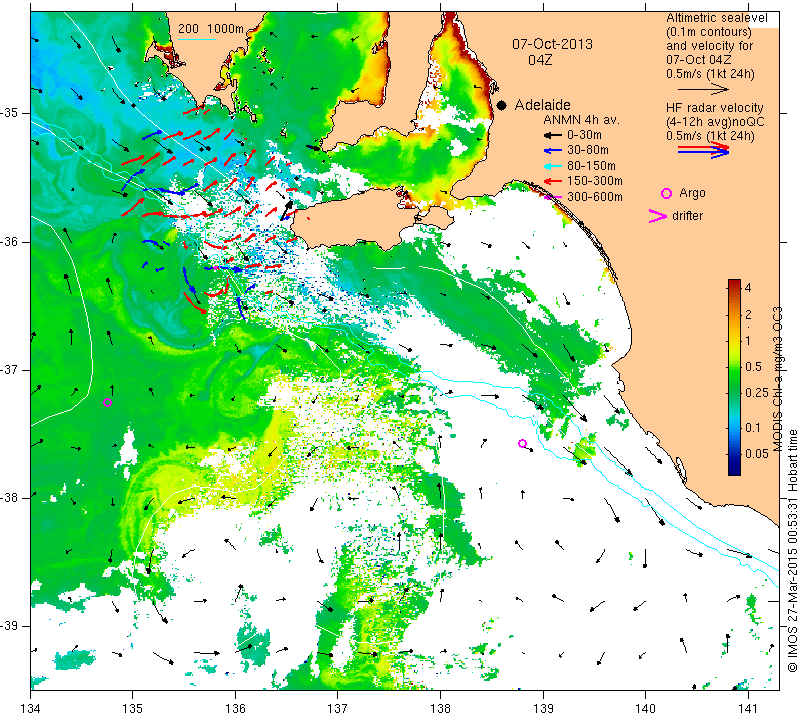Viewport: 800px width, 720px height.
Task: Click the black 0-30m arrow in ANMN legend
Action: pos(553,136)
